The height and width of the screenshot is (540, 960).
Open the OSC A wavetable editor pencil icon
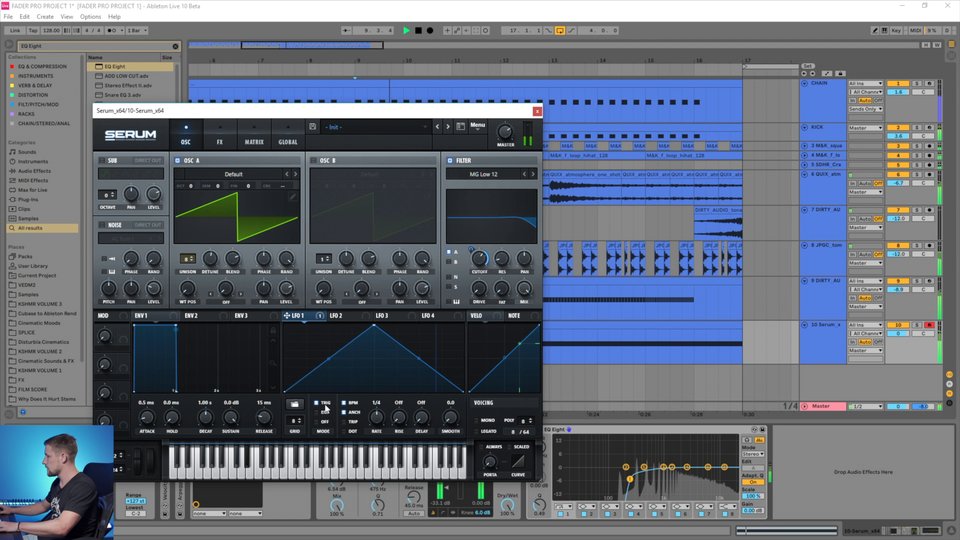pos(293,197)
